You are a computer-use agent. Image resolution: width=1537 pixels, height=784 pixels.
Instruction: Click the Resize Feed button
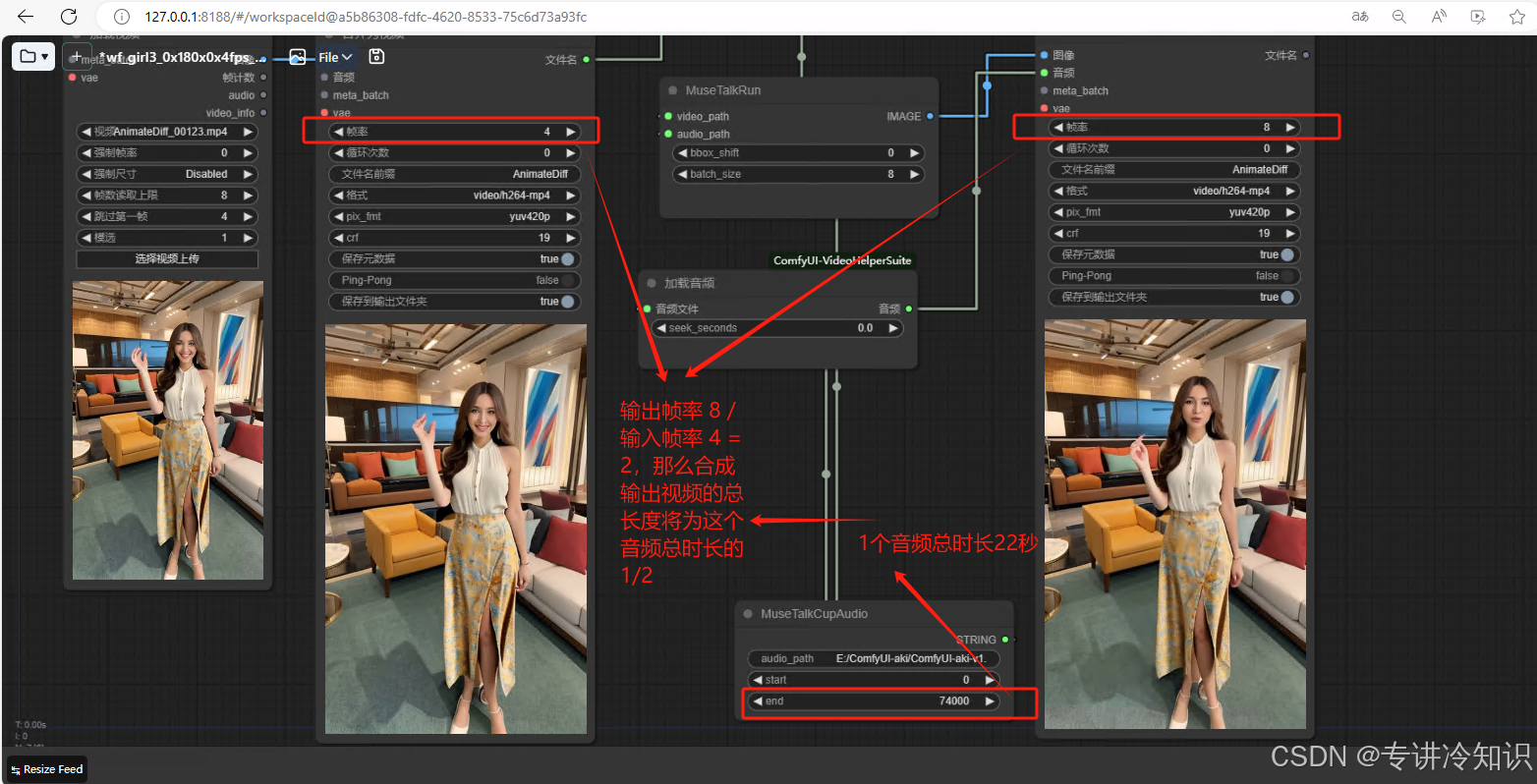click(x=46, y=769)
